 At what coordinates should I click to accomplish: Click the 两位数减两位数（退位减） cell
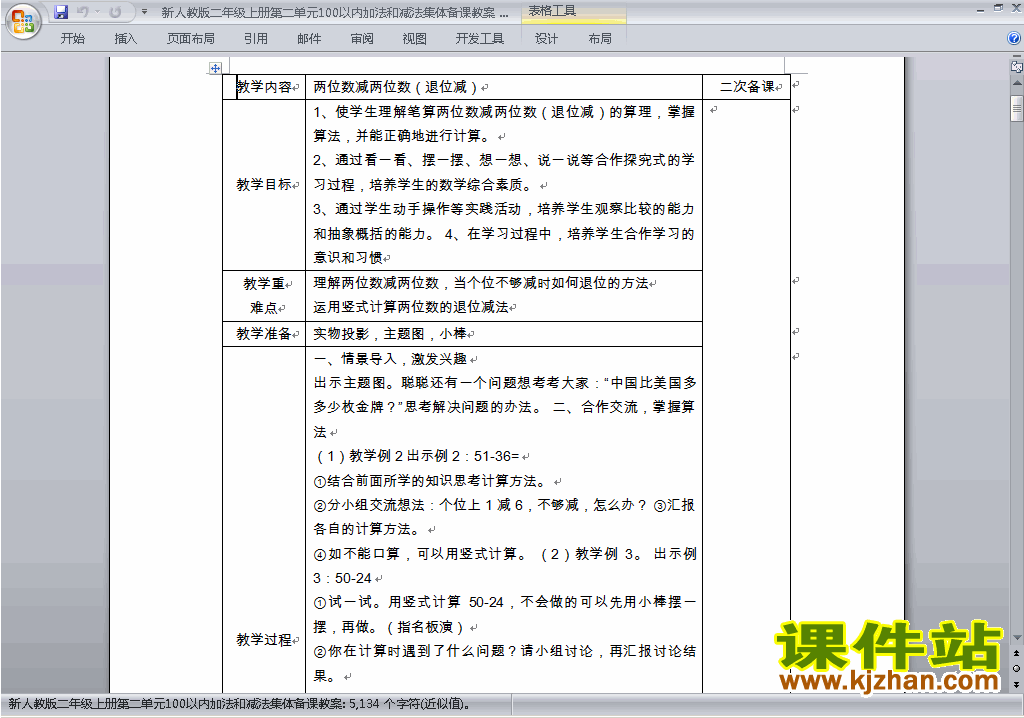[504, 87]
